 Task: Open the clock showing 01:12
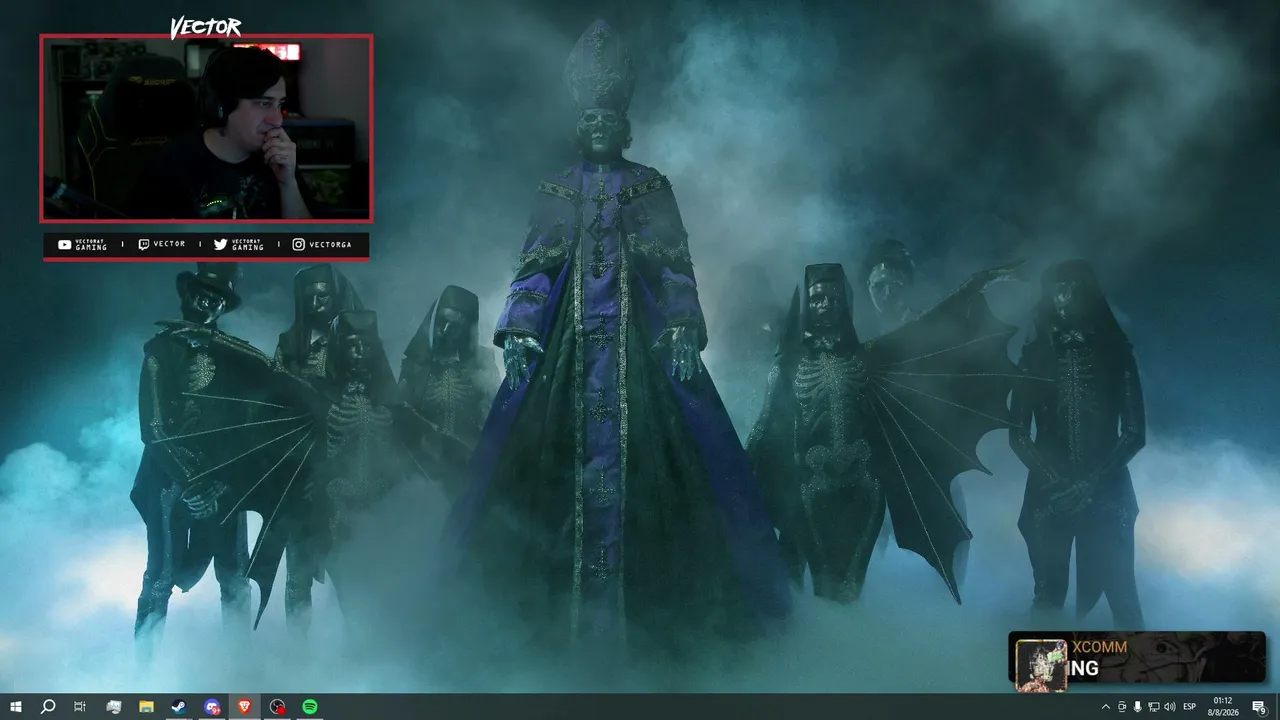click(1222, 707)
